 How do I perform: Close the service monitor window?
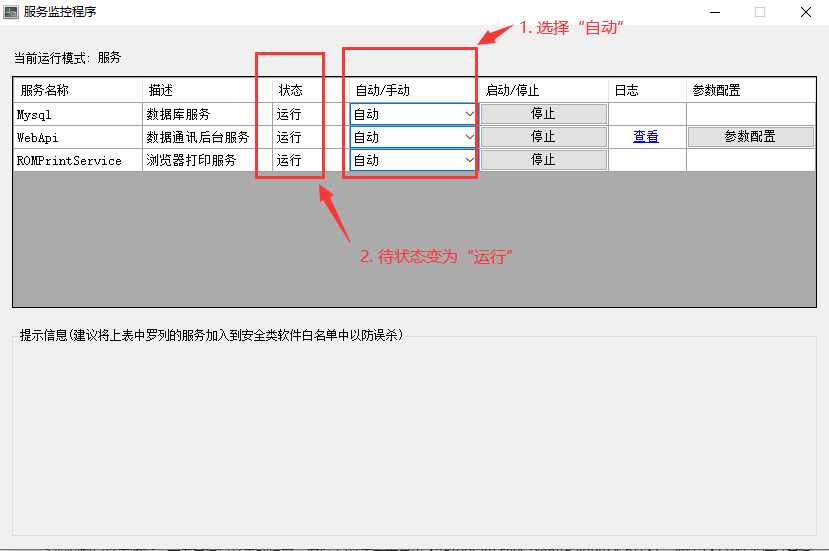click(x=805, y=12)
